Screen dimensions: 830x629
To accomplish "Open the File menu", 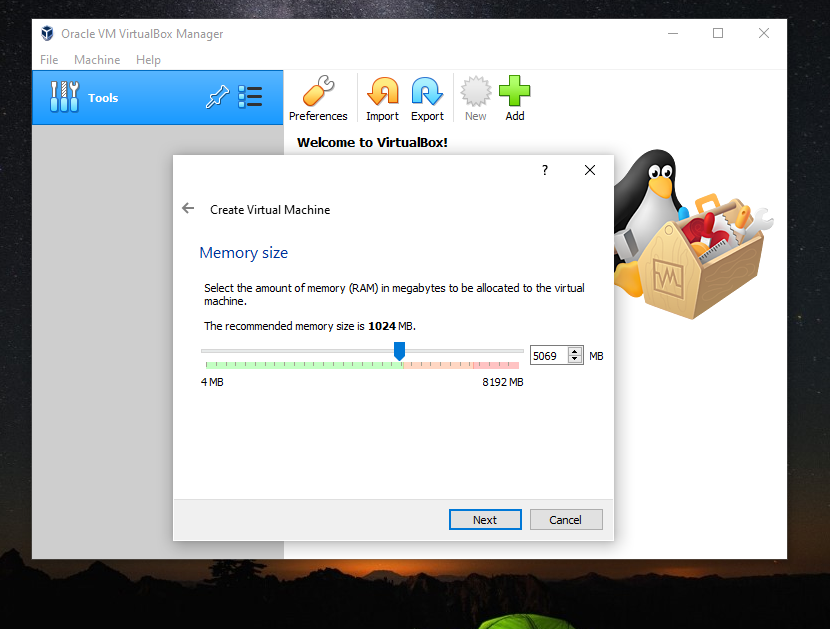I will tap(48, 60).
